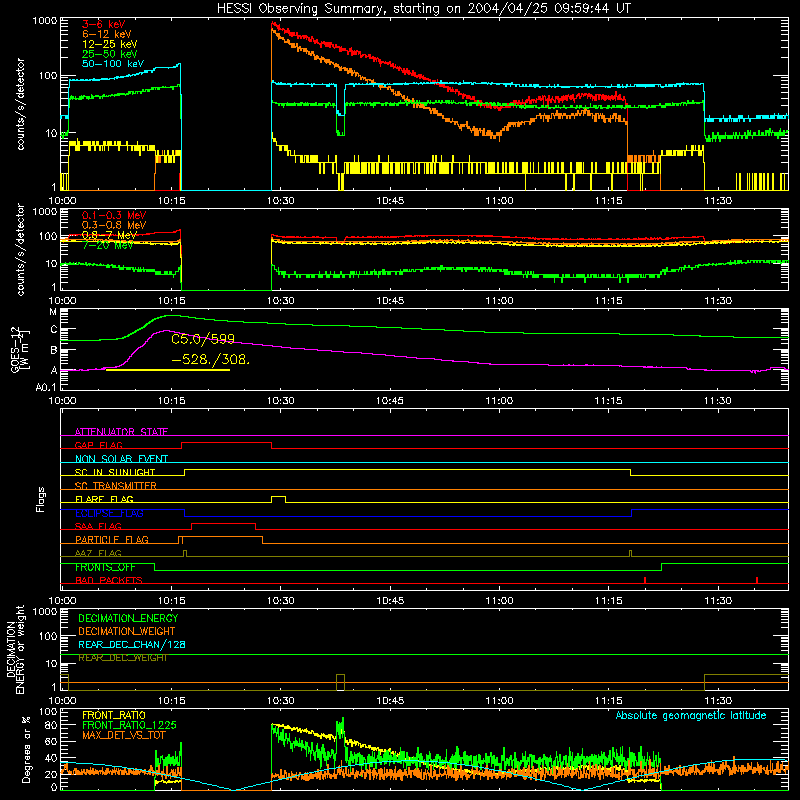Select the 25-50 keV legend label
Viewport: 800px width, 800px height.
click(x=110, y=54)
